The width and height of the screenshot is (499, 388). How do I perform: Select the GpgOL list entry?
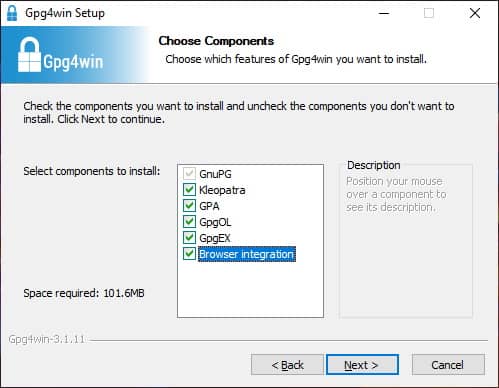[215, 222]
